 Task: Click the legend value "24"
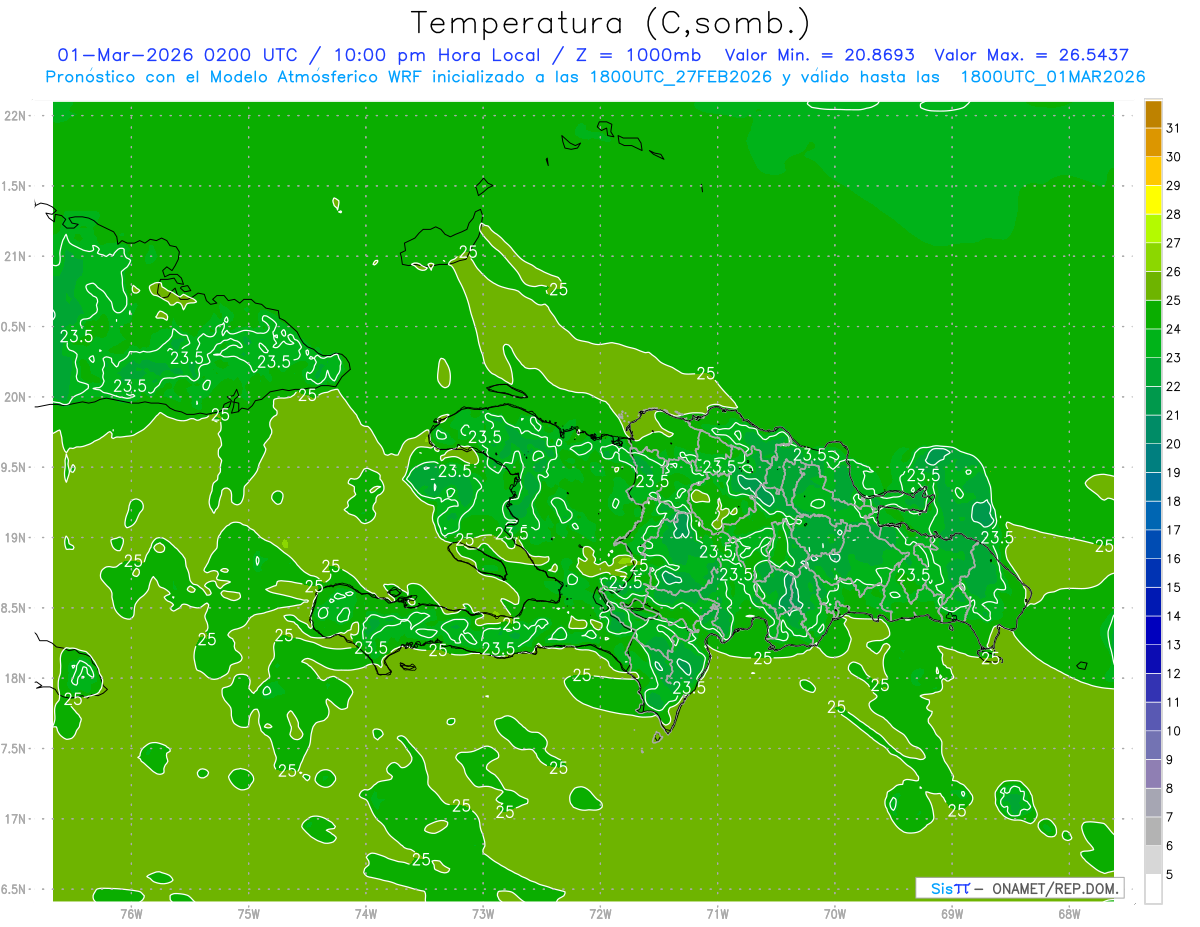(x=1174, y=330)
